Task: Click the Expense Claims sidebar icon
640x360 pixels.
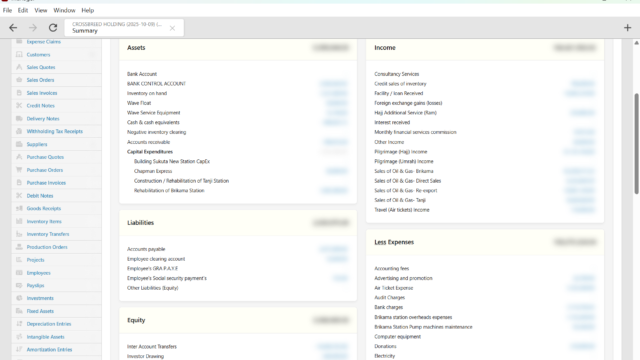Action: click(19, 42)
